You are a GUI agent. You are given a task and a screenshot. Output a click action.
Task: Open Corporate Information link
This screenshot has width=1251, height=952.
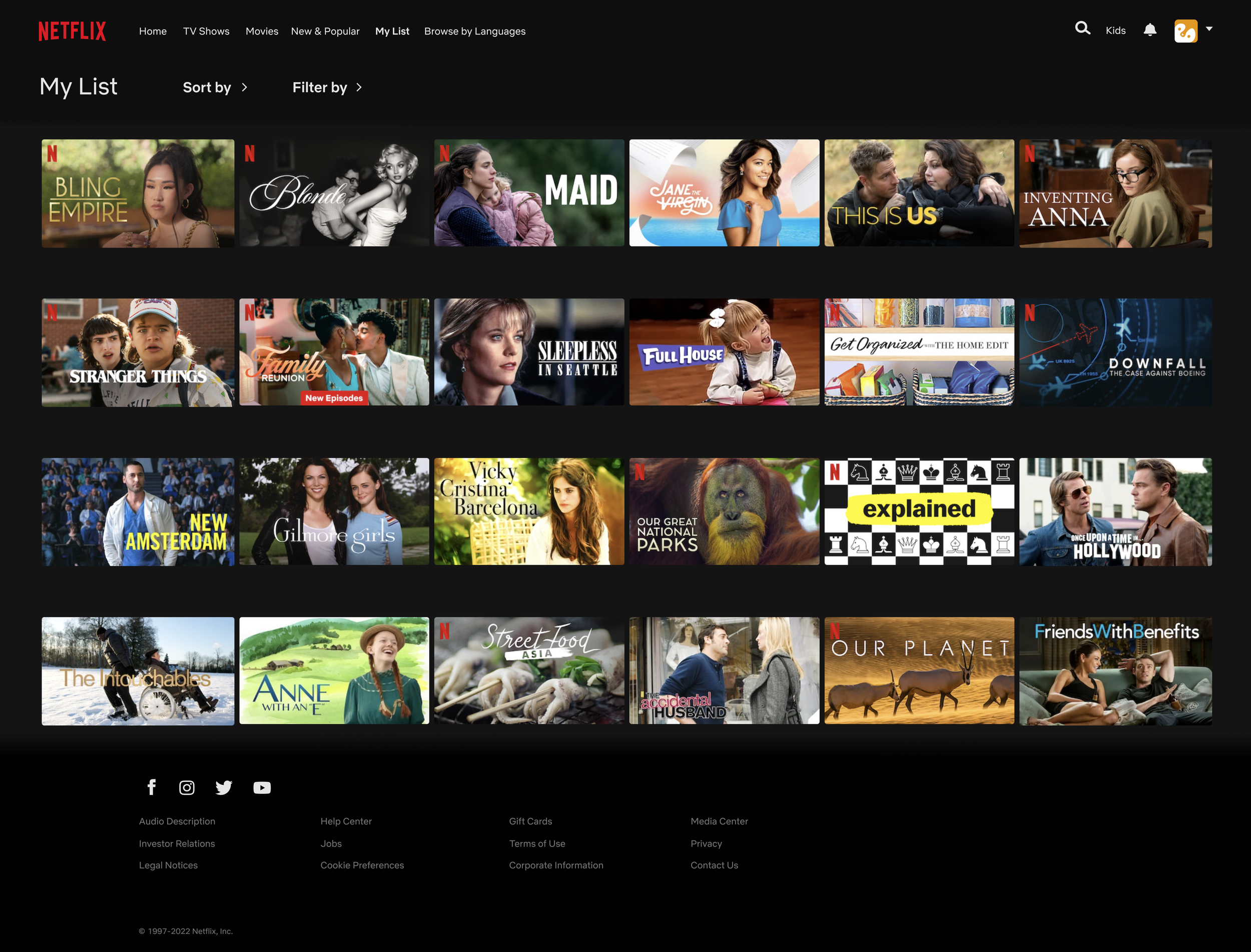[x=556, y=865]
